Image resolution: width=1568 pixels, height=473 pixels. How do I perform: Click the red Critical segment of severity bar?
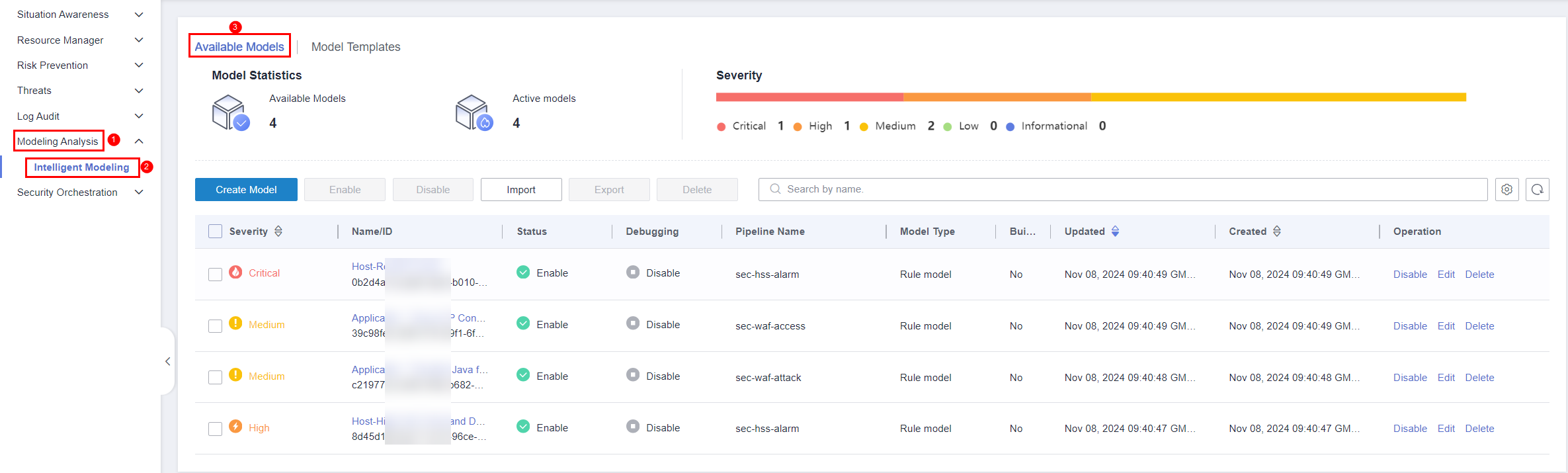pos(809,97)
